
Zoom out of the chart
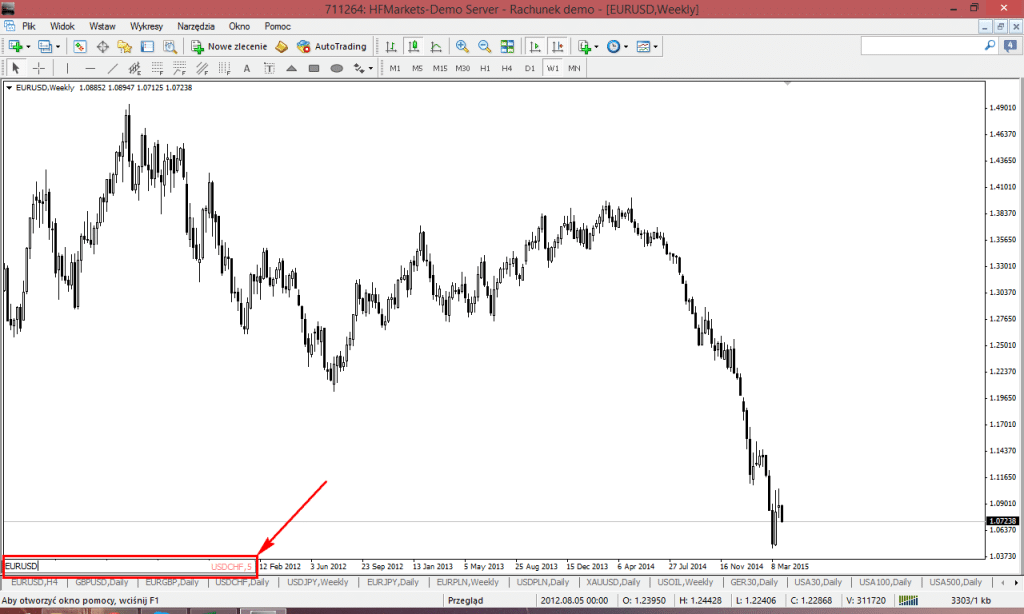click(x=484, y=46)
